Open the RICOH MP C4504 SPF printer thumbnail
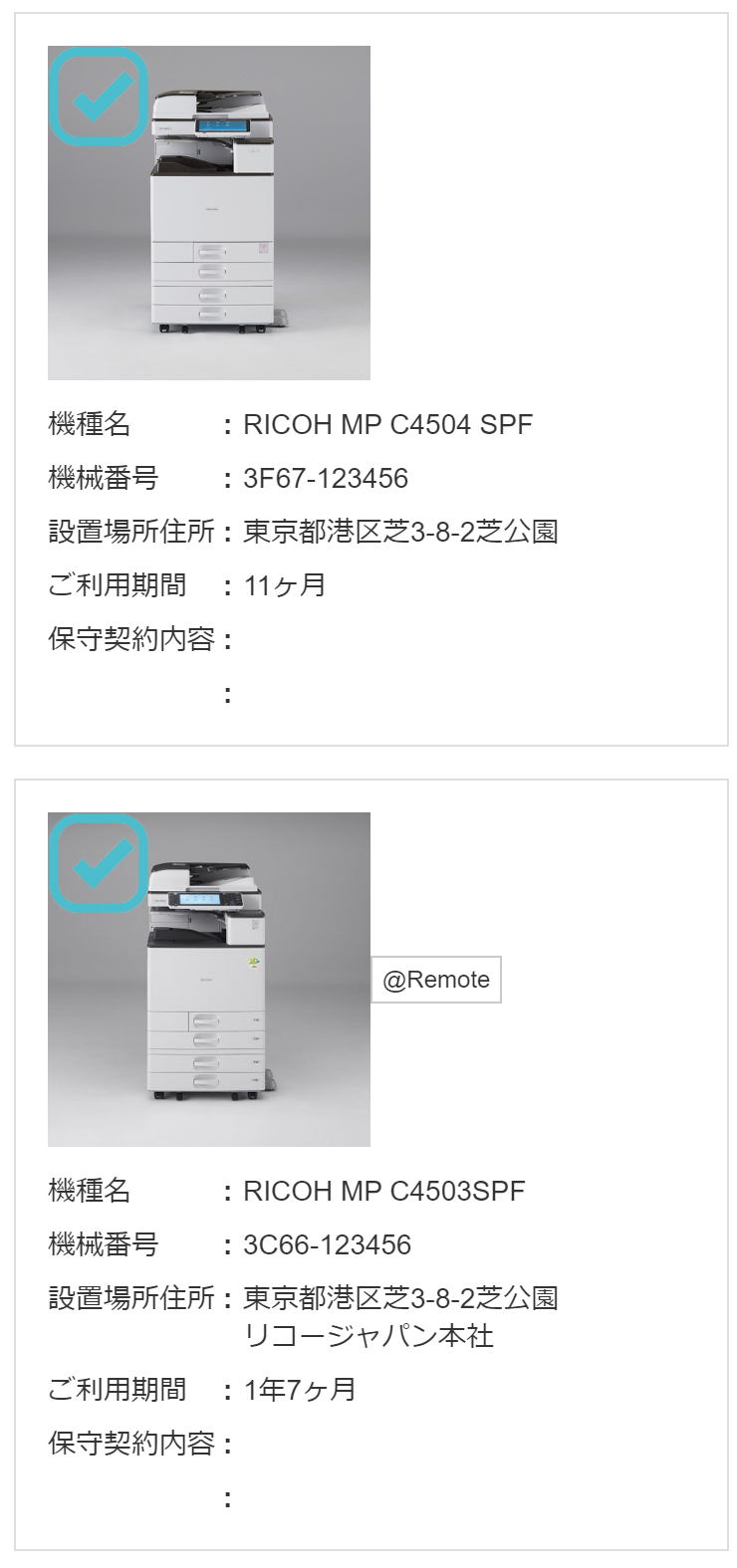 tap(209, 213)
